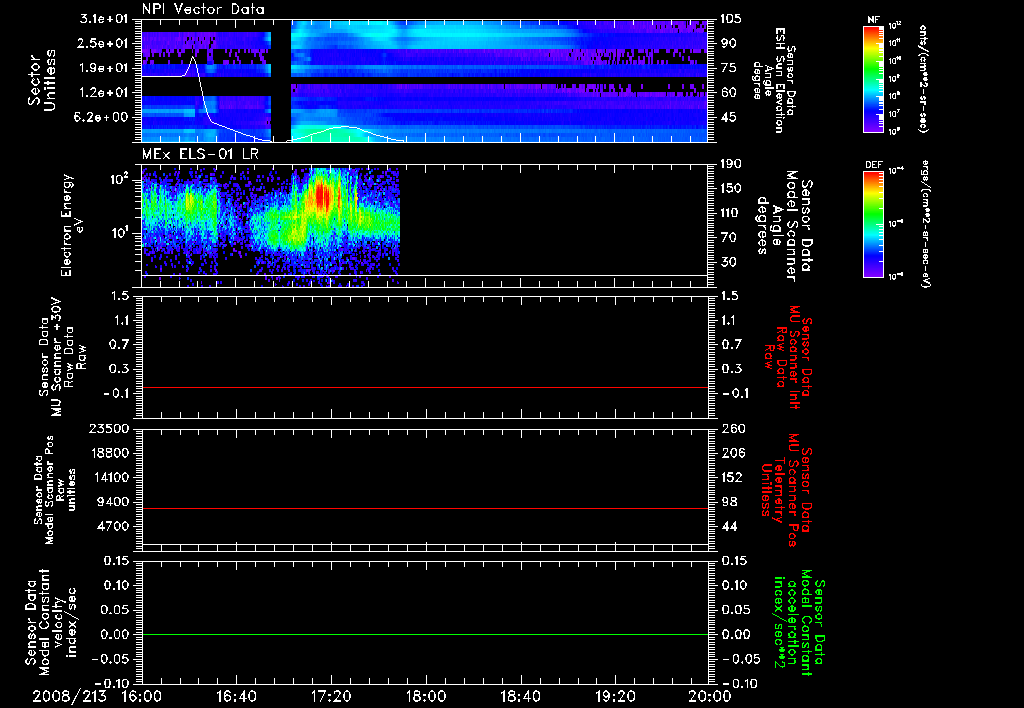
Task: Click the white peak in NPI panel
Action: coord(193,59)
